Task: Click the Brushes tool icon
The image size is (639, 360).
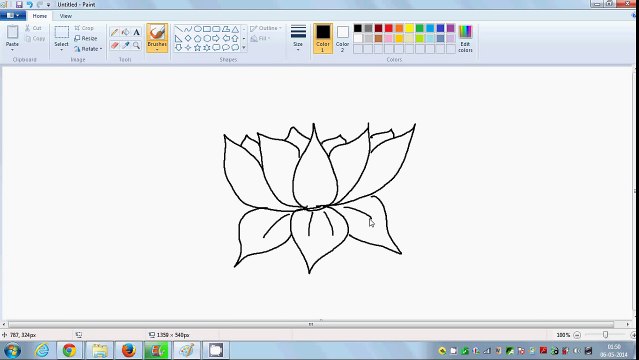Action: (x=157, y=33)
